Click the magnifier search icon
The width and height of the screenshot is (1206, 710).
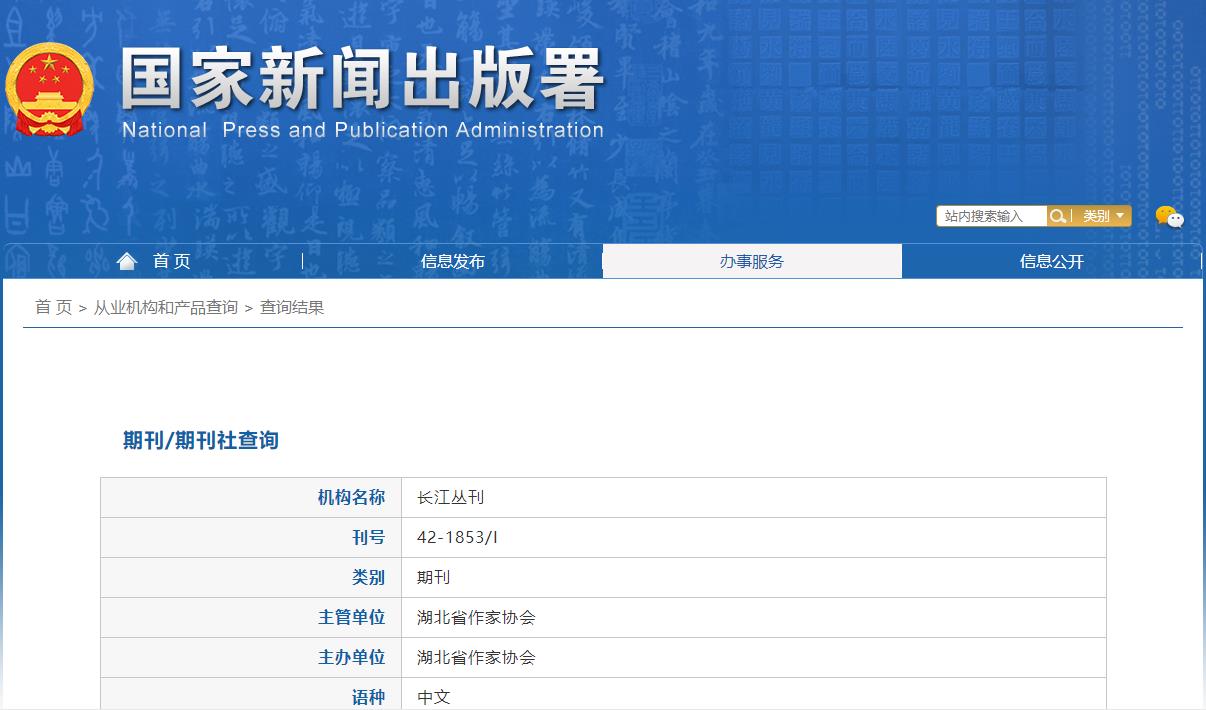[x=1058, y=215]
